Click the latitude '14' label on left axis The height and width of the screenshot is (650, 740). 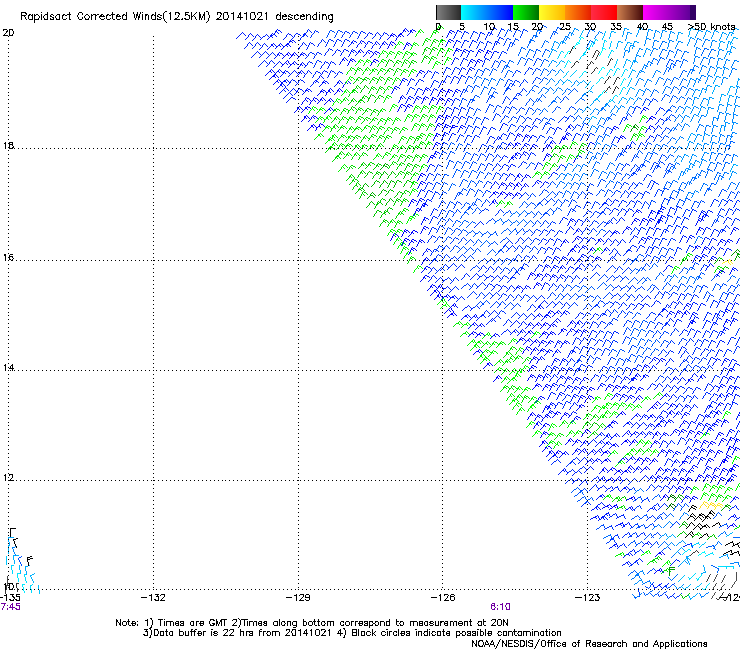tap(8, 367)
